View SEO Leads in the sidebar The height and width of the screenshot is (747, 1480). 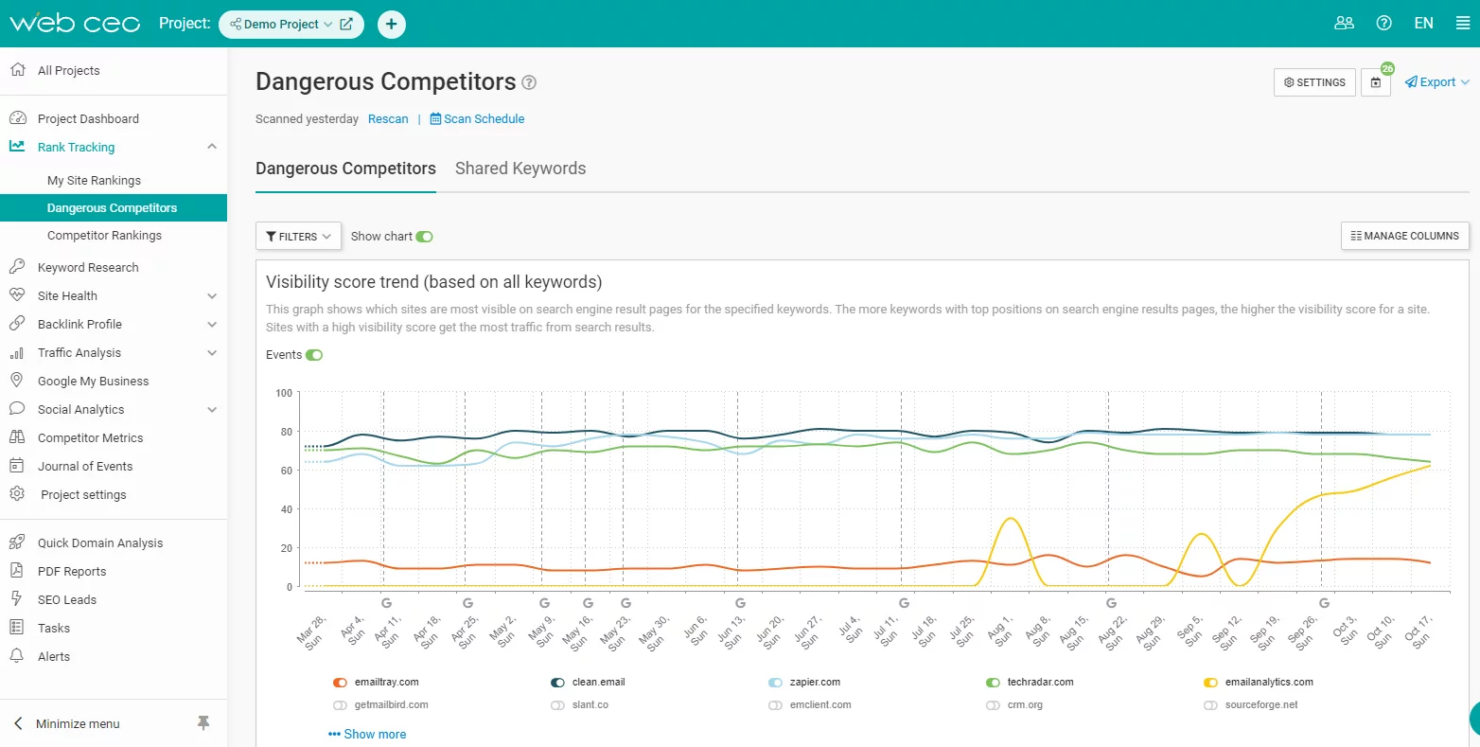point(65,599)
